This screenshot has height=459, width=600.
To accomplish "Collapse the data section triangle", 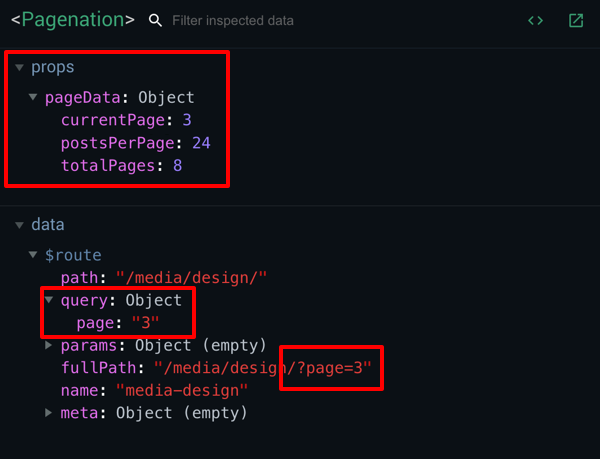I will tap(20, 225).
